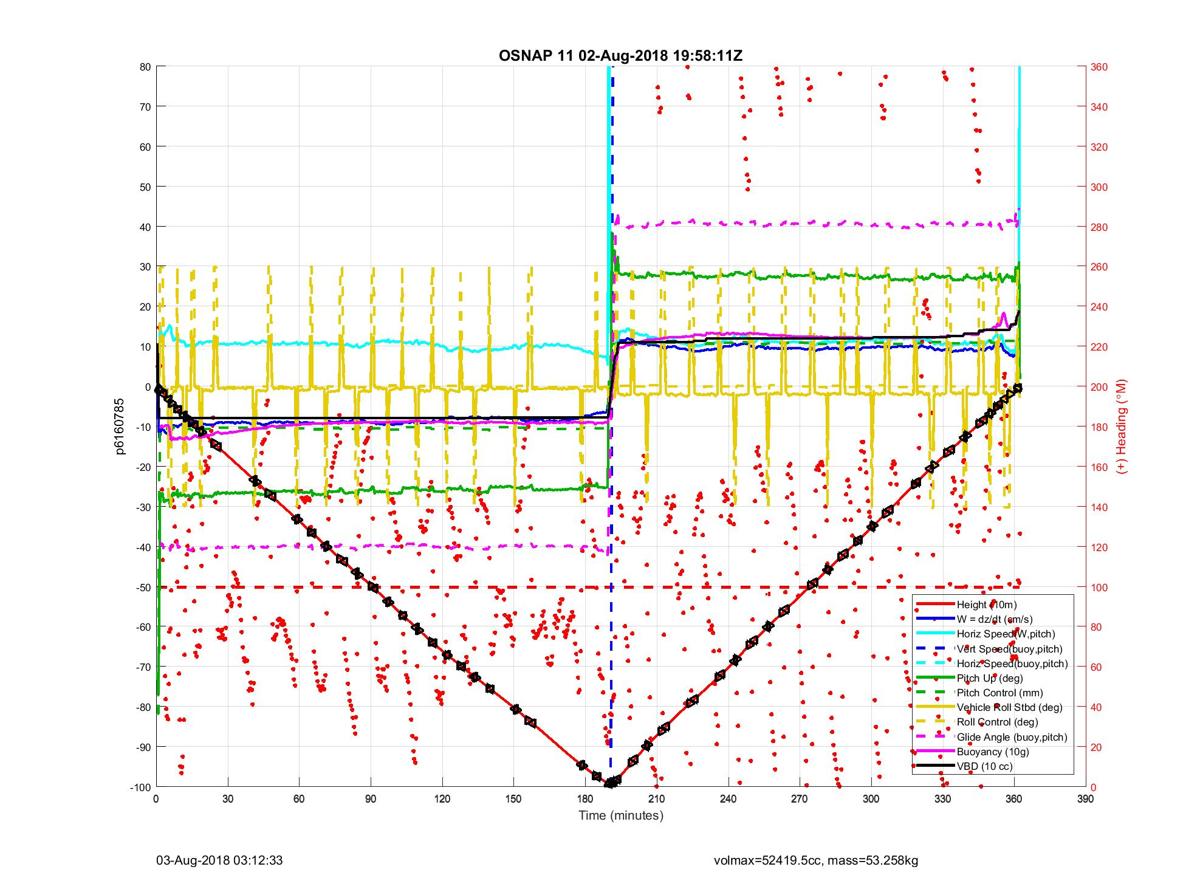Viewport: 1200px width, 885px height.
Task: Click the plot title OSNAP 11 02-Aug-2018 19:58:11Z
Action: pos(620,56)
